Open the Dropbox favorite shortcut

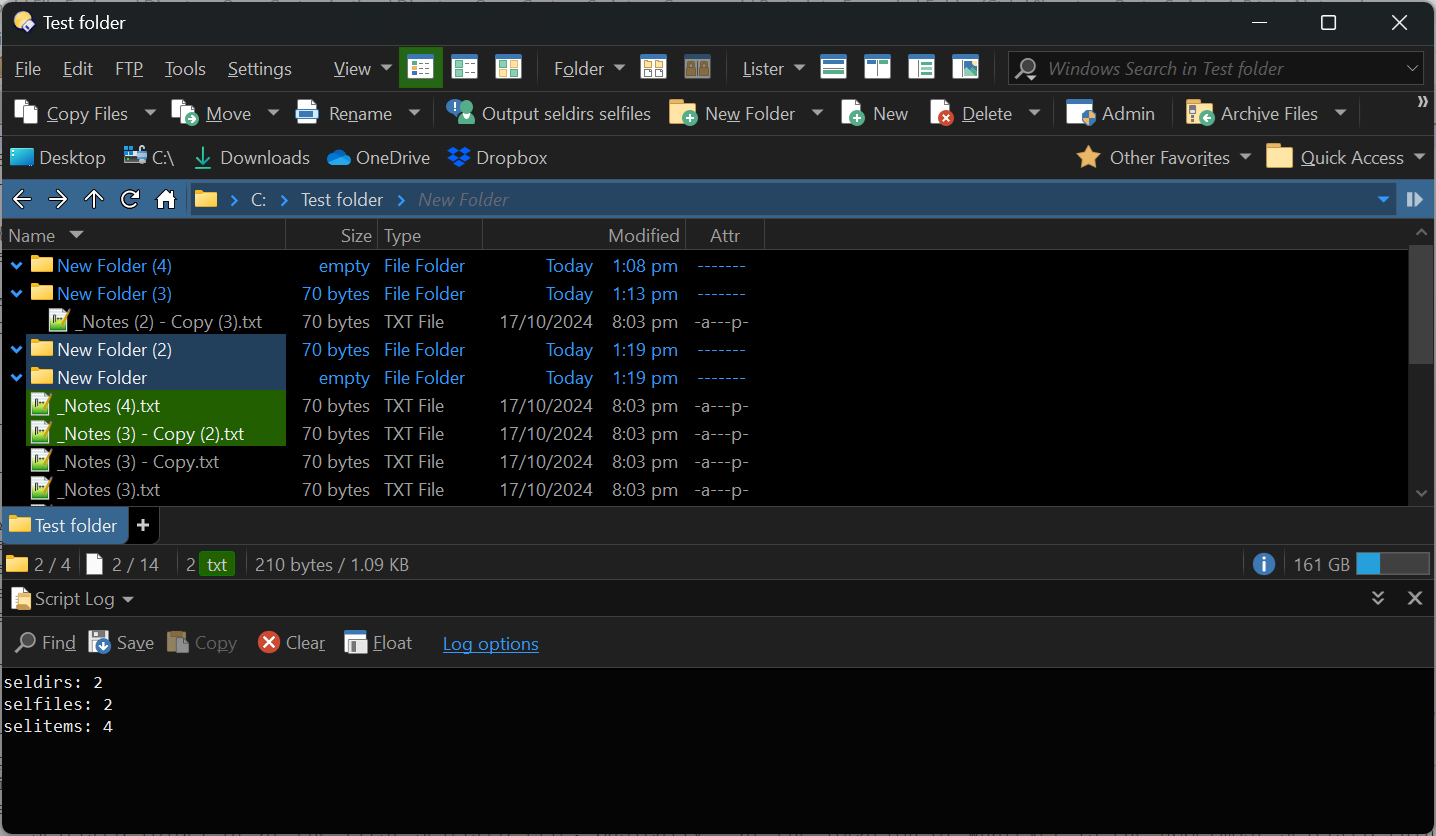(498, 158)
